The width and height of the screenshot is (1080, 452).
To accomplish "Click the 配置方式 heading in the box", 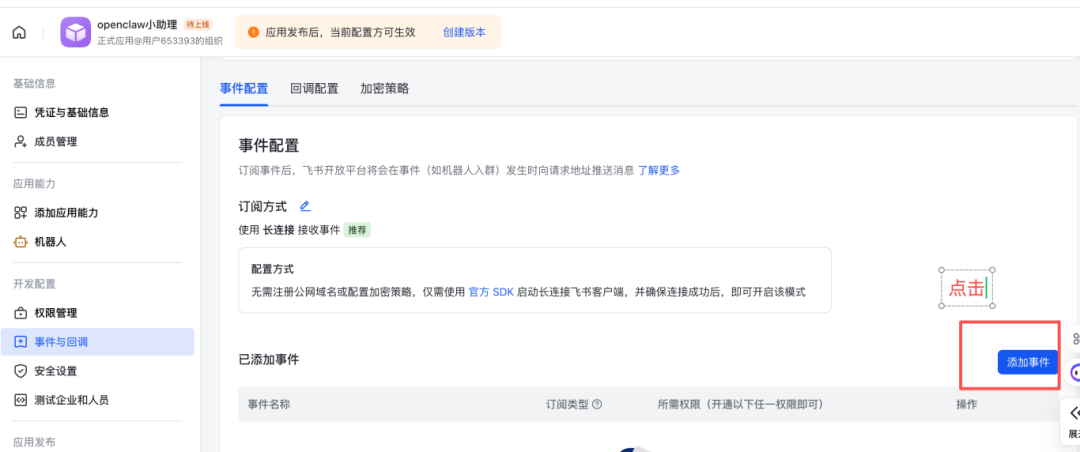I will pos(273,269).
